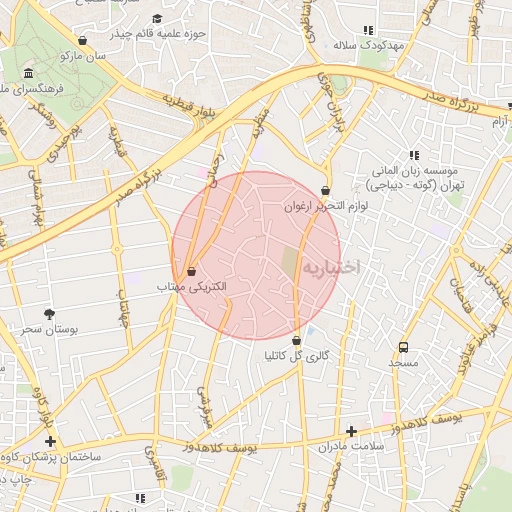The width and height of the screenshot is (512, 512).
Task: Click the shop icon of لوازم التحریر ارغوان
Action: pos(325,191)
